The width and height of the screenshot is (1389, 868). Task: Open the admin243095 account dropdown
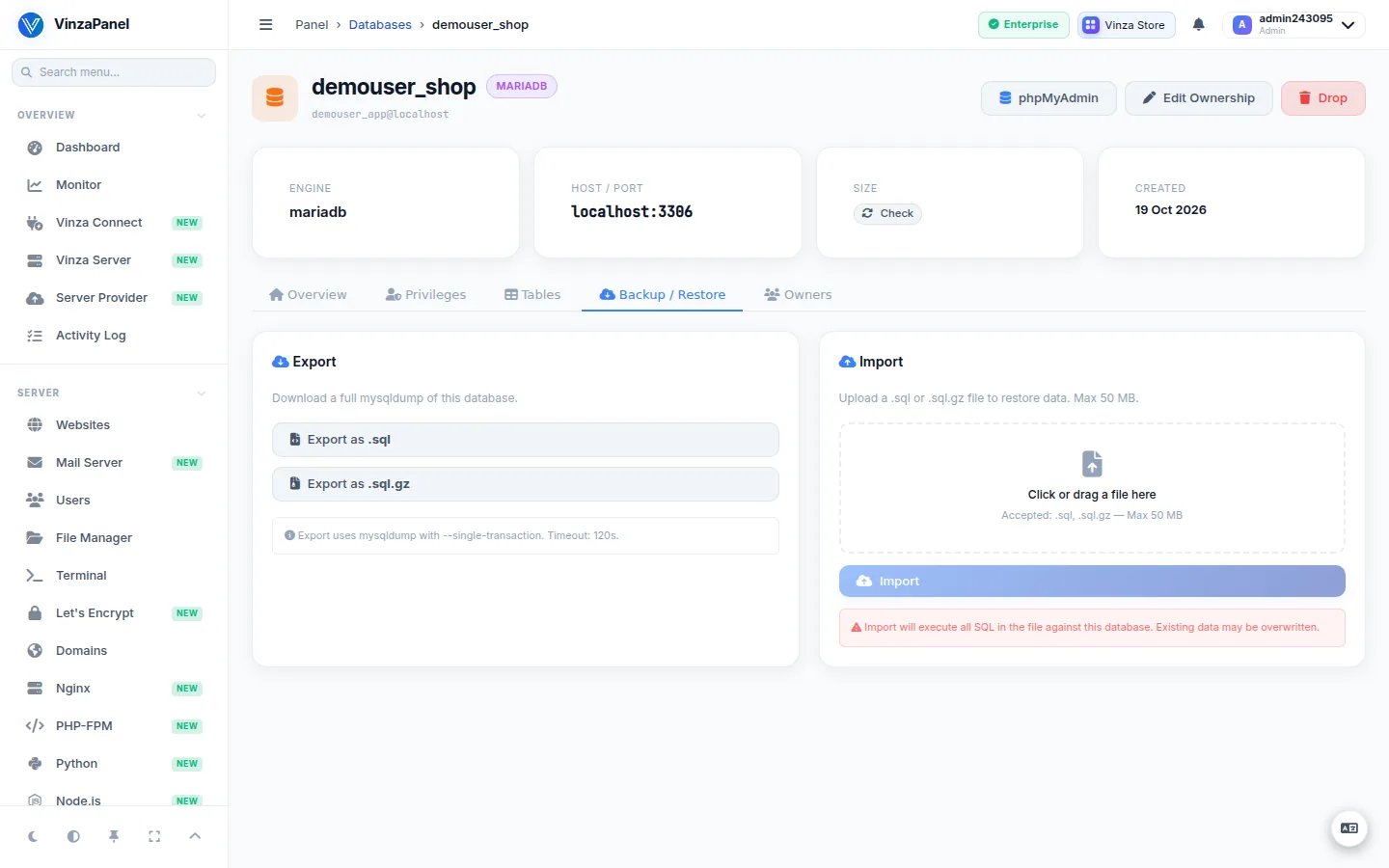[x=1294, y=25]
